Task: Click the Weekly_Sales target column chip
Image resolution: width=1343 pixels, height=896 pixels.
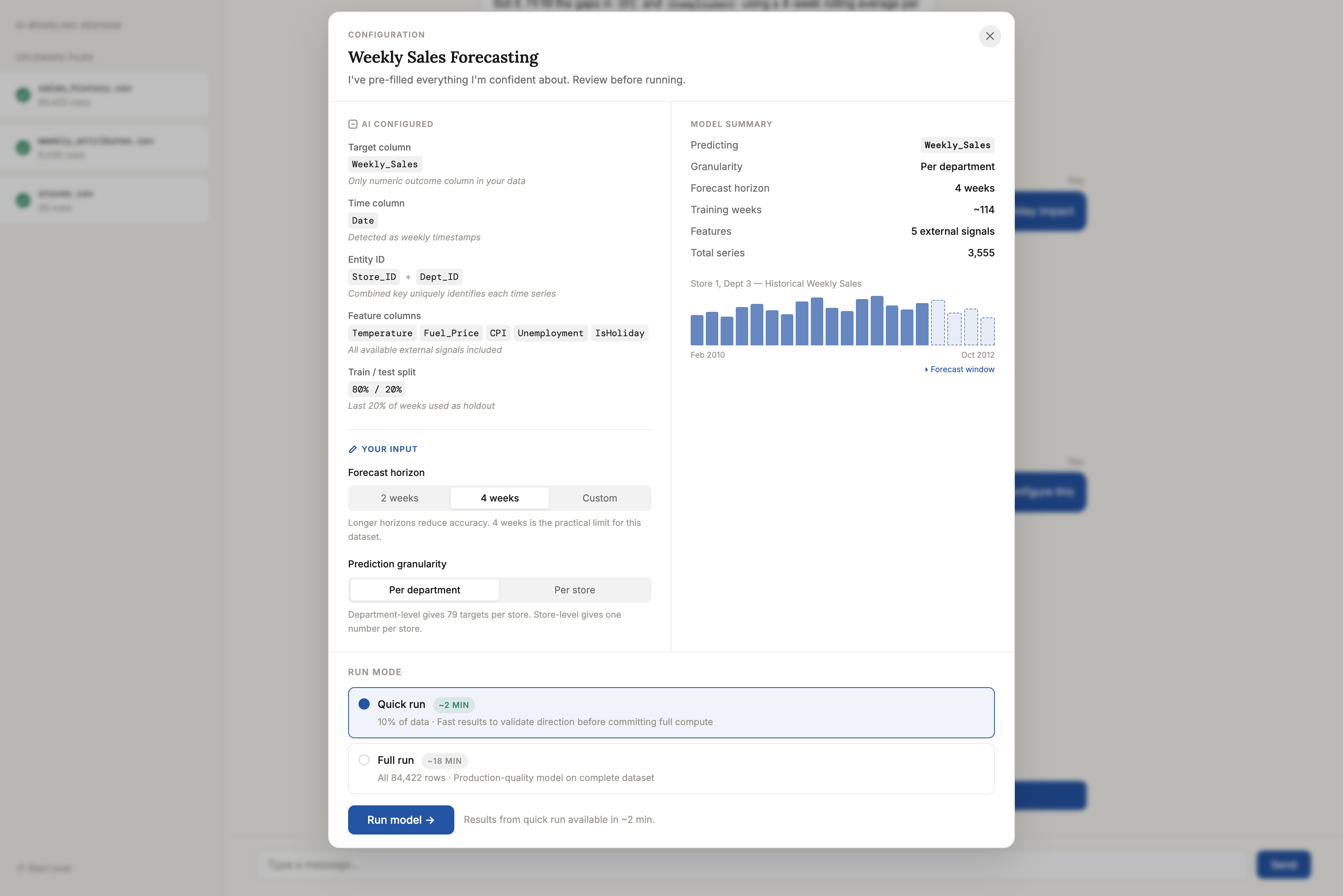Action: point(385,165)
